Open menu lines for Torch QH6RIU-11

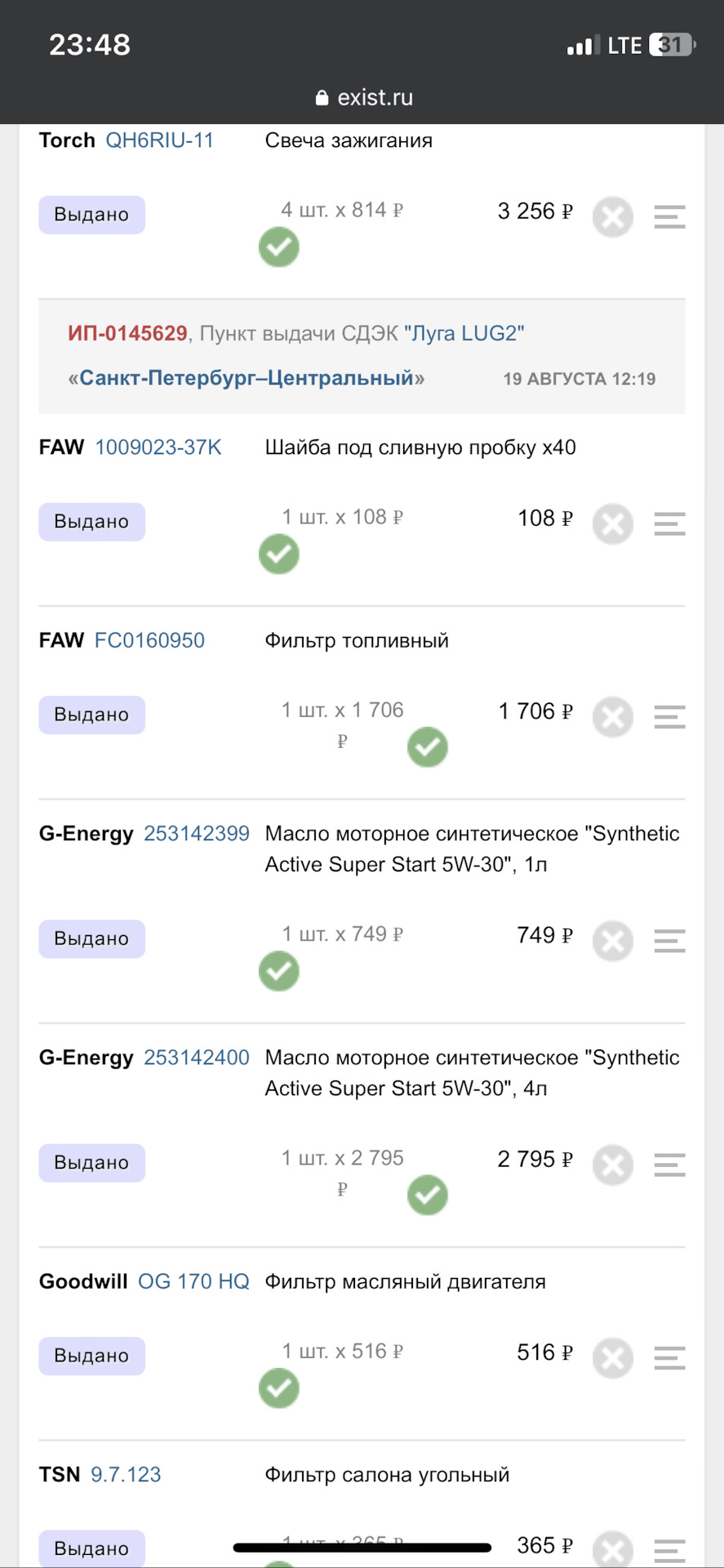(x=669, y=217)
